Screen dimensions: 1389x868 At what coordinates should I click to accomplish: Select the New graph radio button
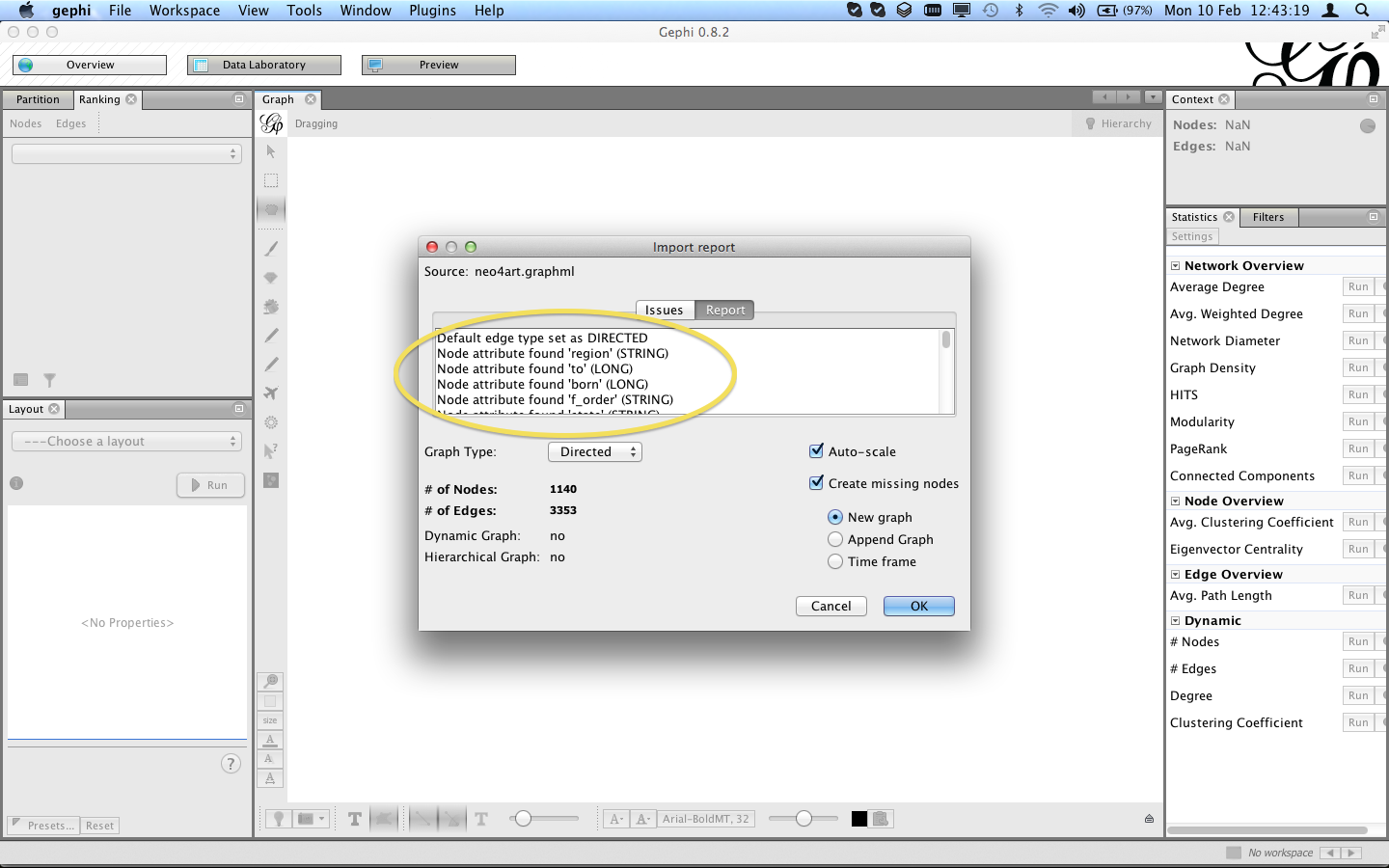coord(835,517)
